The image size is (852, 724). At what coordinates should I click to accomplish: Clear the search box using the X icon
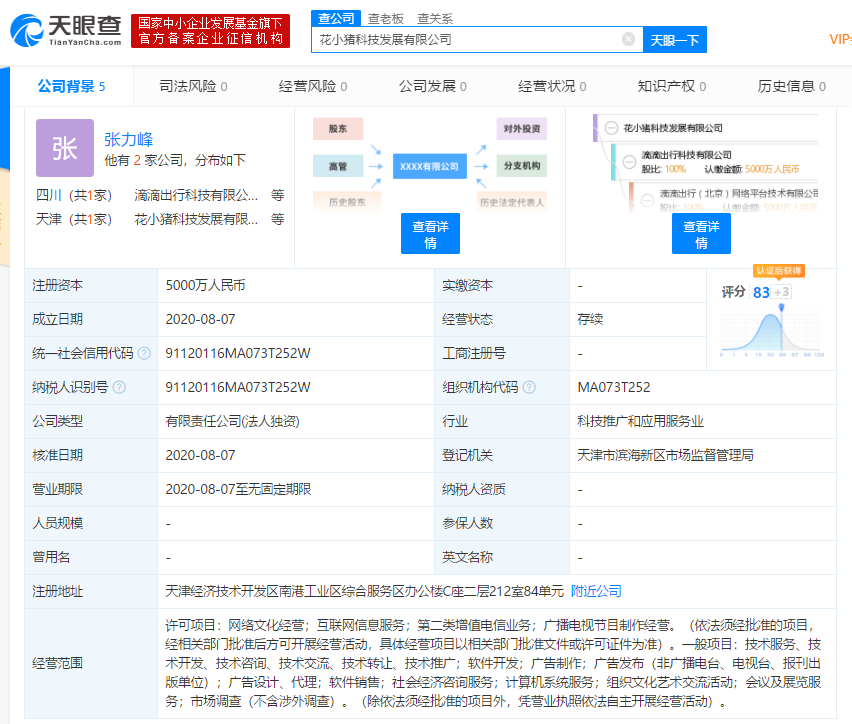pos(629,39)
